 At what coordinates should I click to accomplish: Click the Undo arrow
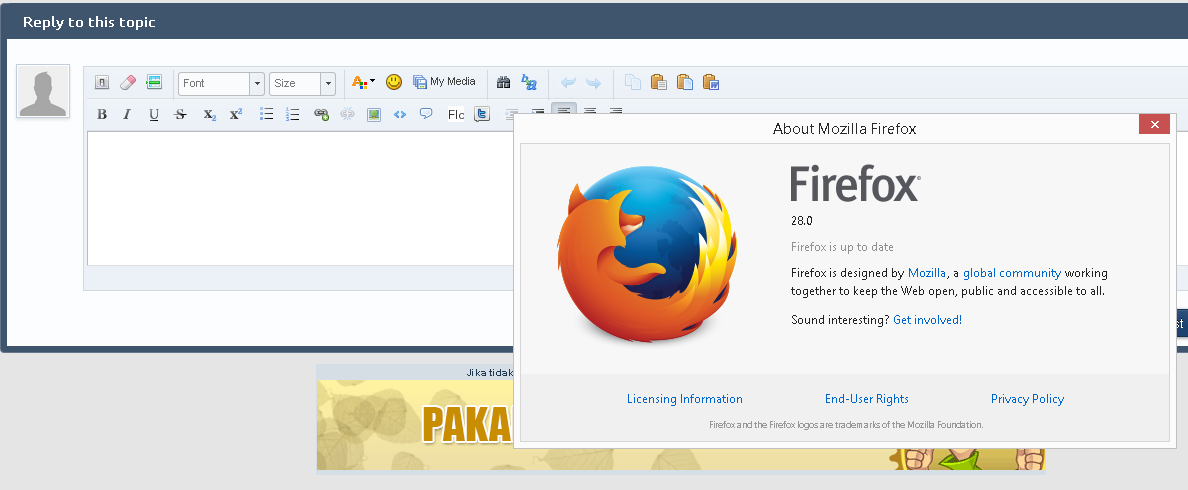(568, 83)
